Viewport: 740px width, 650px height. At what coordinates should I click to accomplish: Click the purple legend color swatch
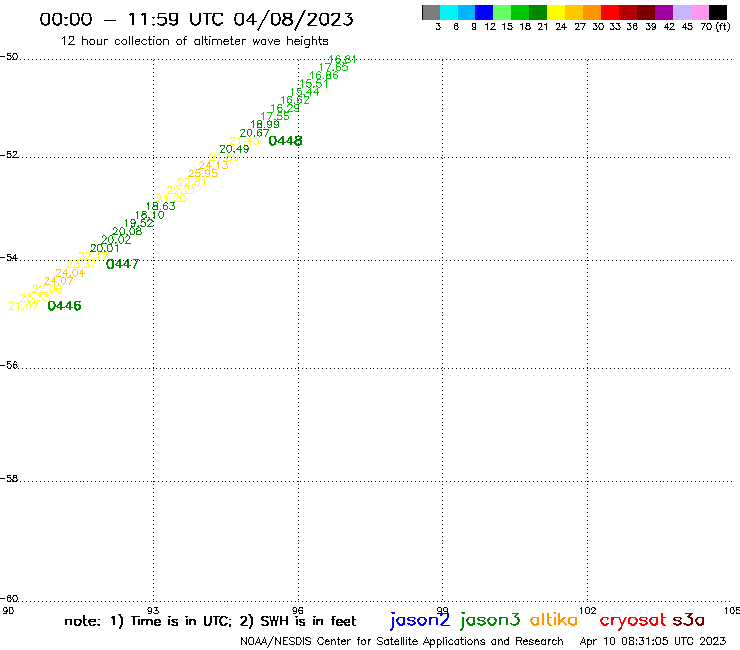click(664, 13)
